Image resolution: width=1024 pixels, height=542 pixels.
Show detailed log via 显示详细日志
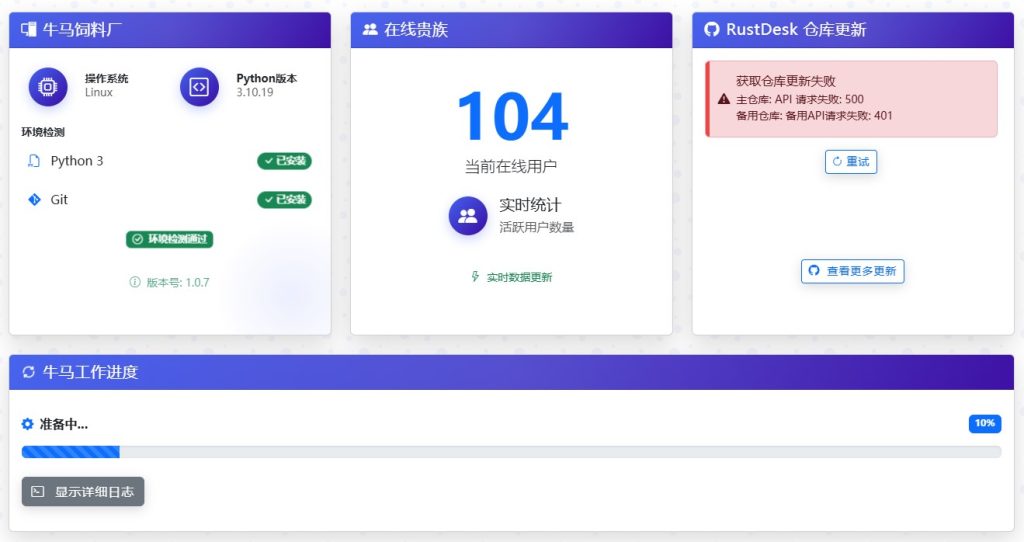[83, 492]
